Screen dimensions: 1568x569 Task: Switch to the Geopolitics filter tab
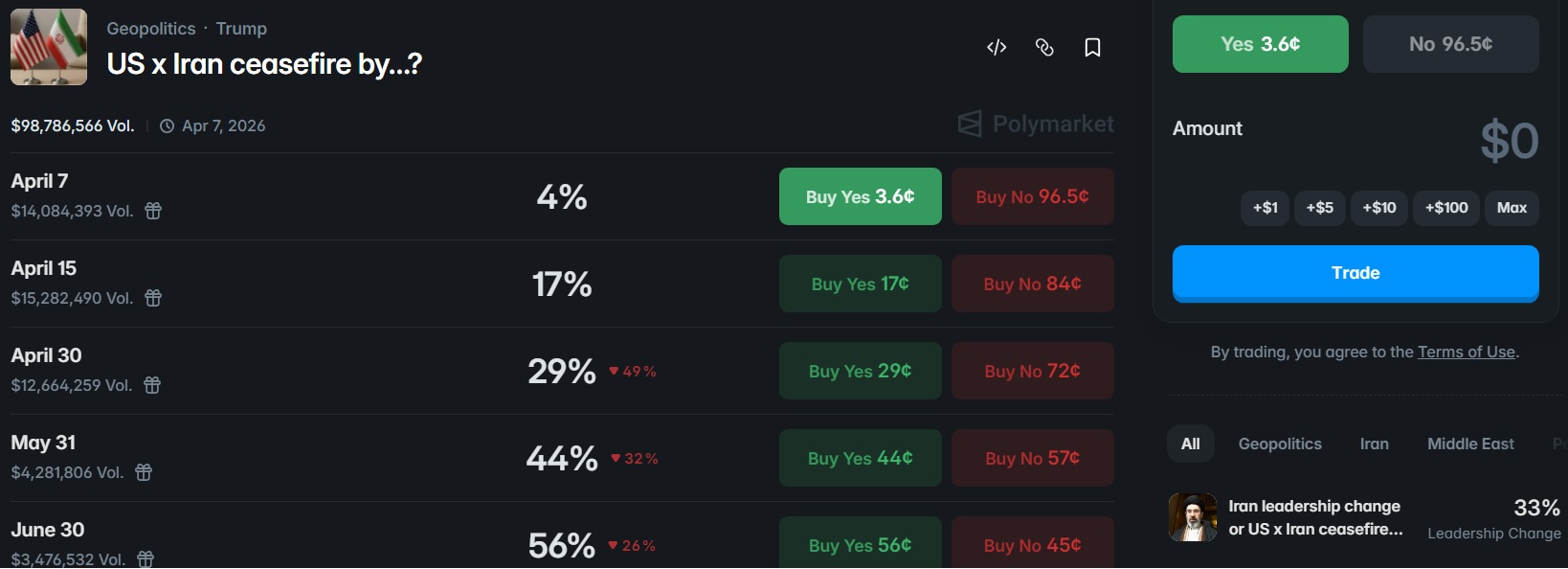point(1280,444)
